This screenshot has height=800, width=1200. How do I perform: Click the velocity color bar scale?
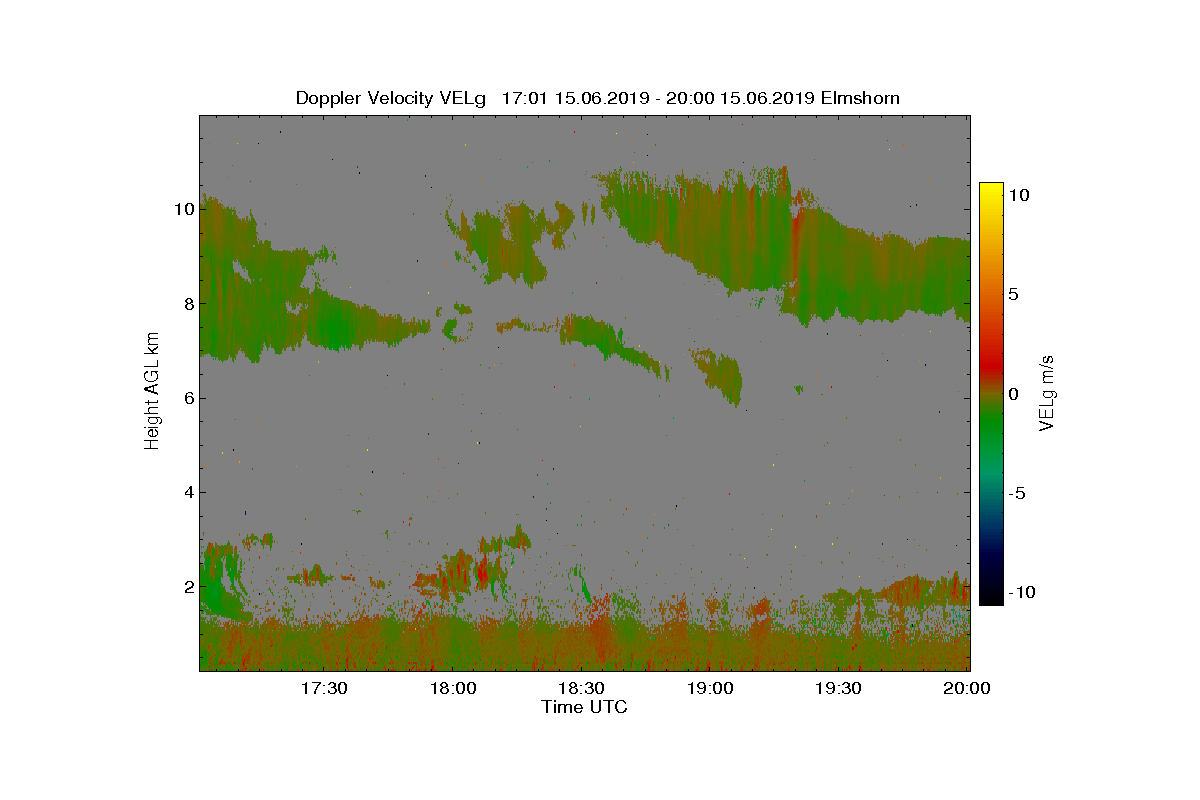pos(991,394)
